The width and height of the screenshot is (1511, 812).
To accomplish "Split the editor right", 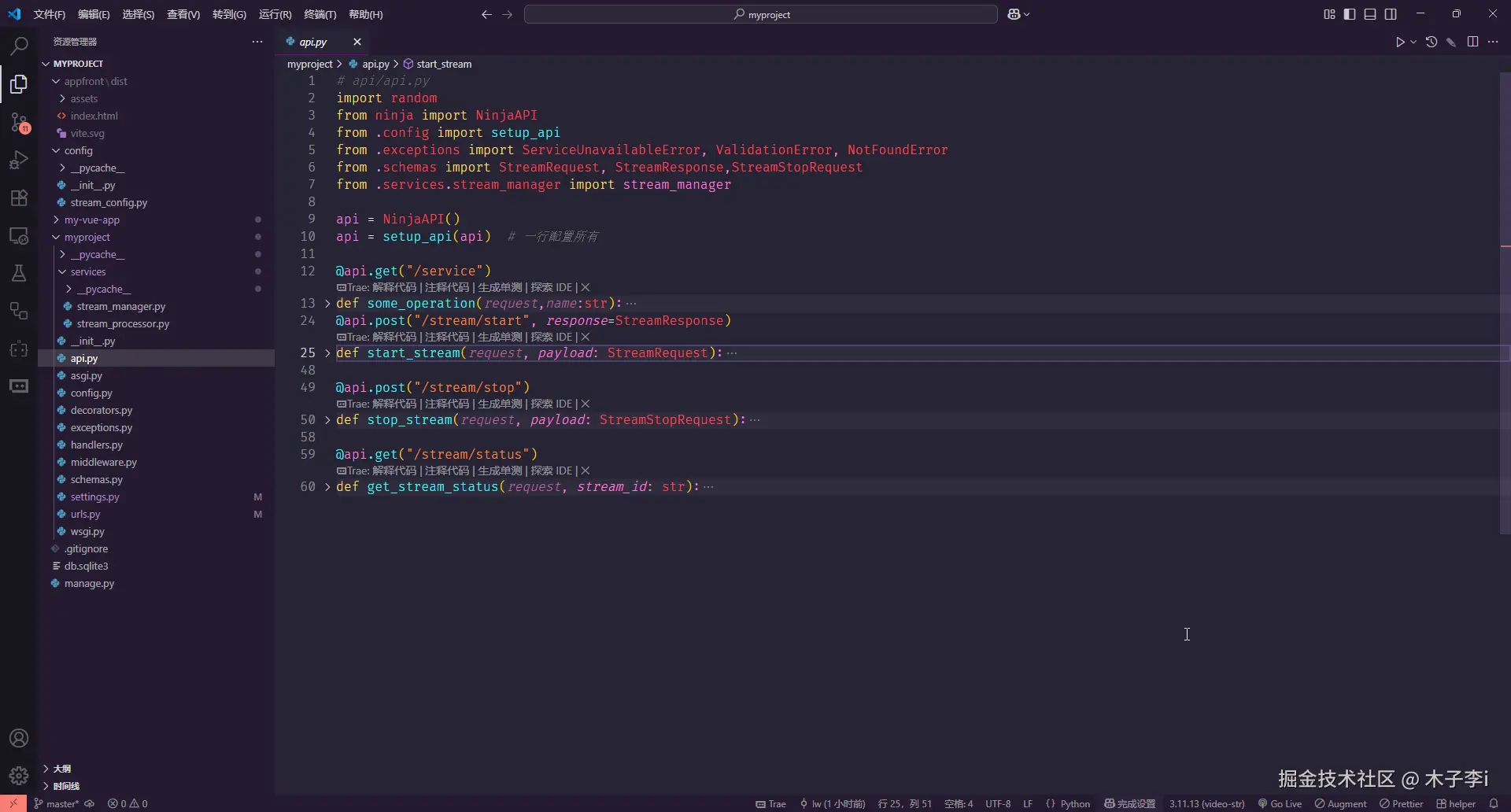I will tap(1473, 42).
